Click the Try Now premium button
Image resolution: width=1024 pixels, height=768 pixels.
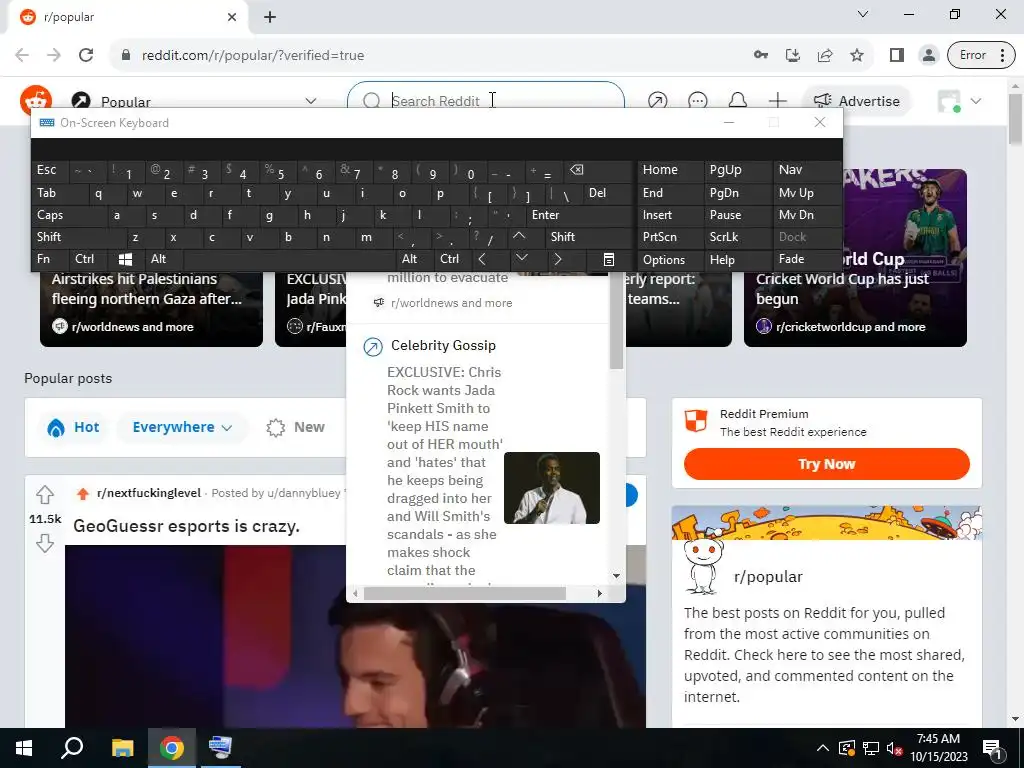(827, 464)
